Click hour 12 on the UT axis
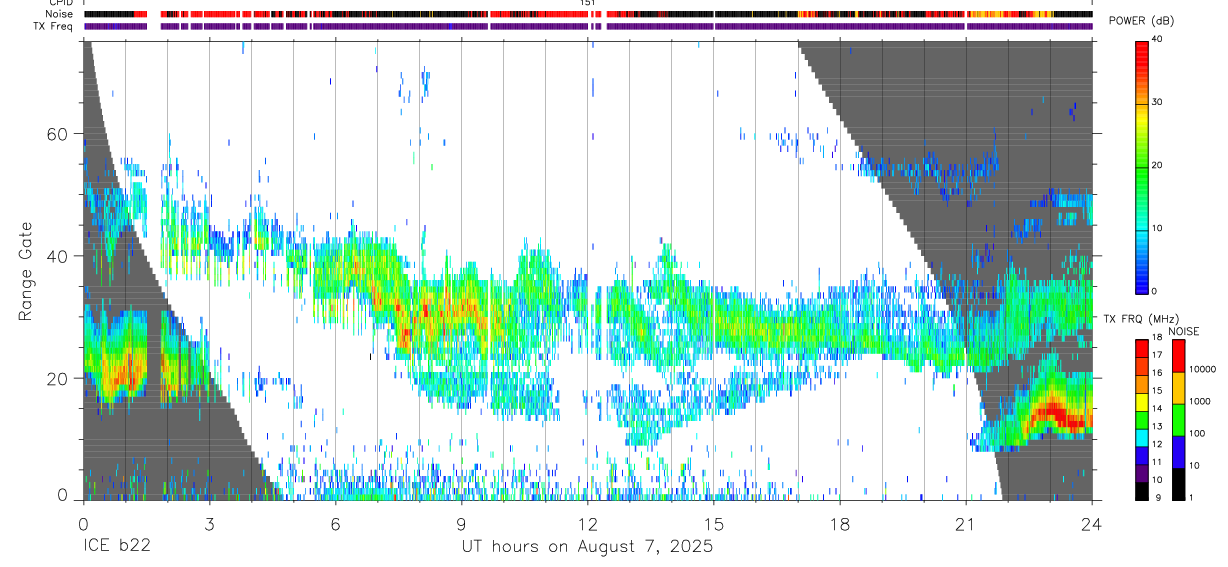This screenshot has height=567, width=1228. pos(587,523)
